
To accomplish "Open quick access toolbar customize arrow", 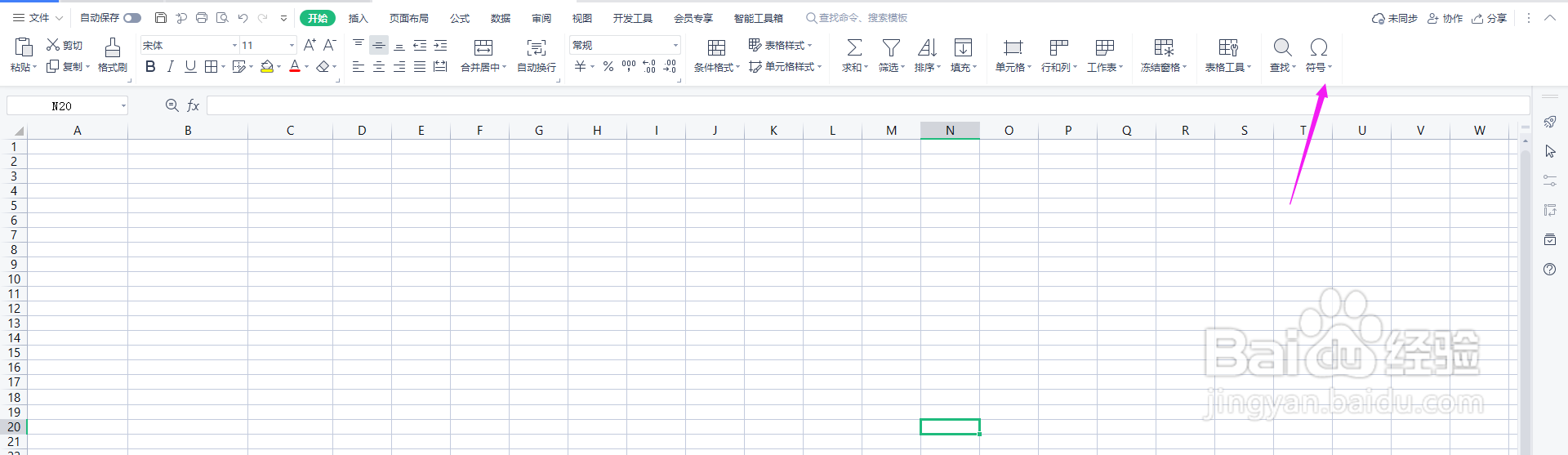I will (x=283, y=18).
